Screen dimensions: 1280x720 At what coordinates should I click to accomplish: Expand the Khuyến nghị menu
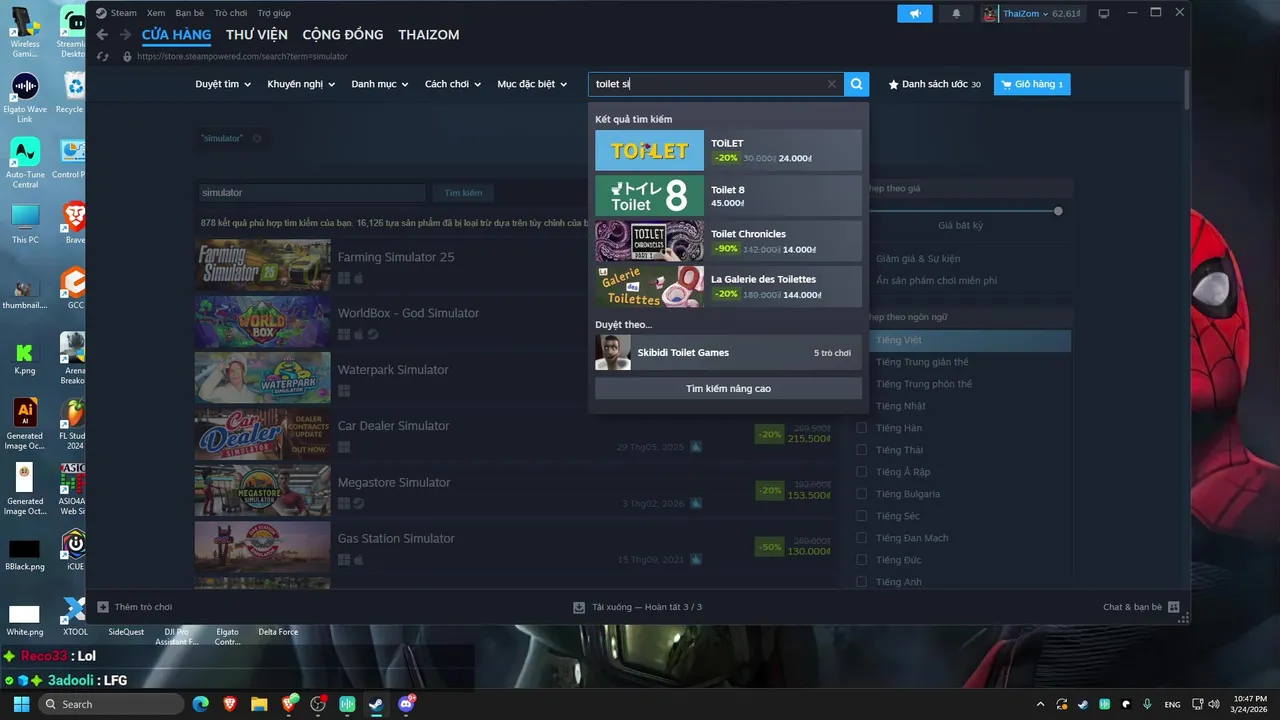click(301, 84)
